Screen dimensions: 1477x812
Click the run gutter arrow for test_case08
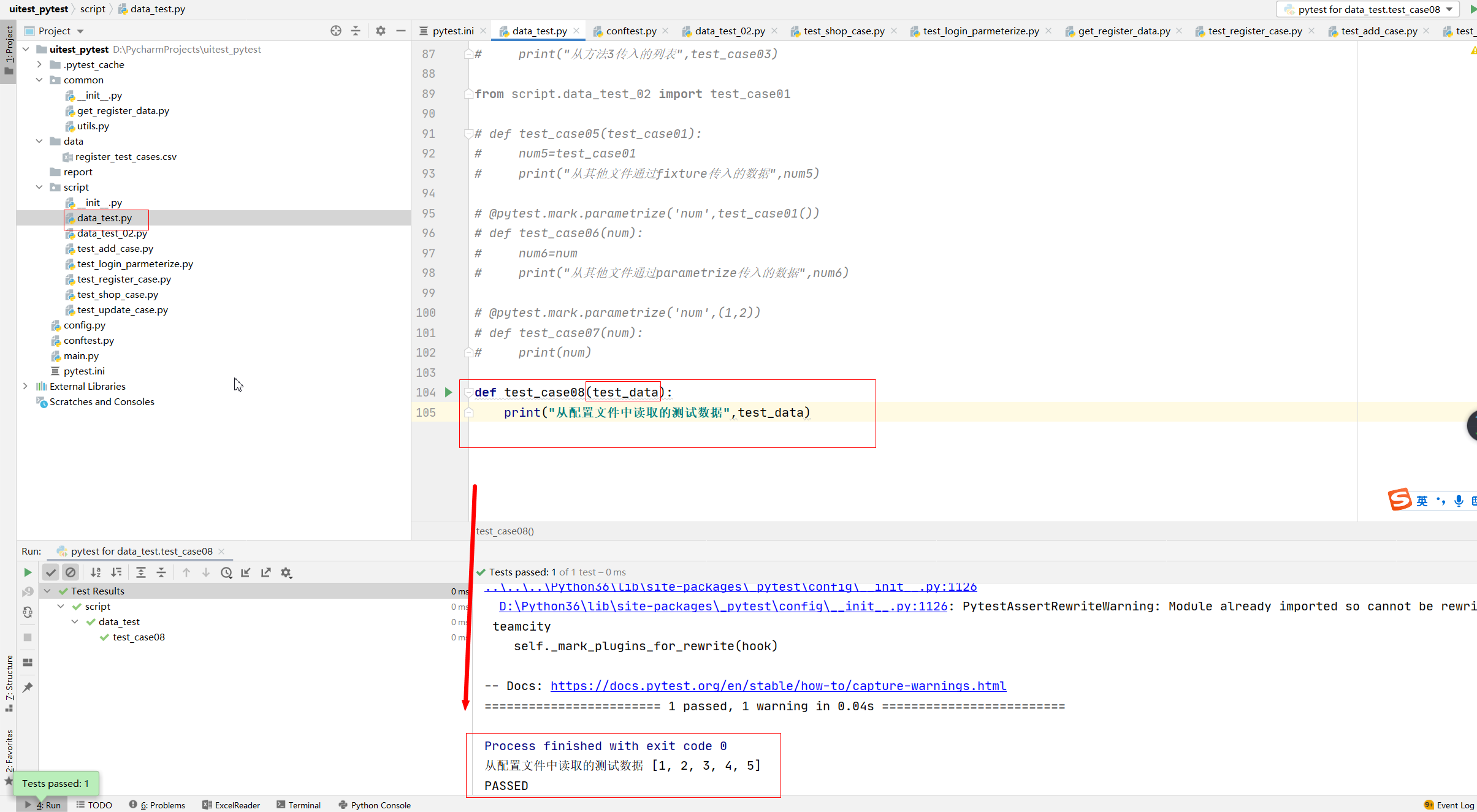point(448,392)
